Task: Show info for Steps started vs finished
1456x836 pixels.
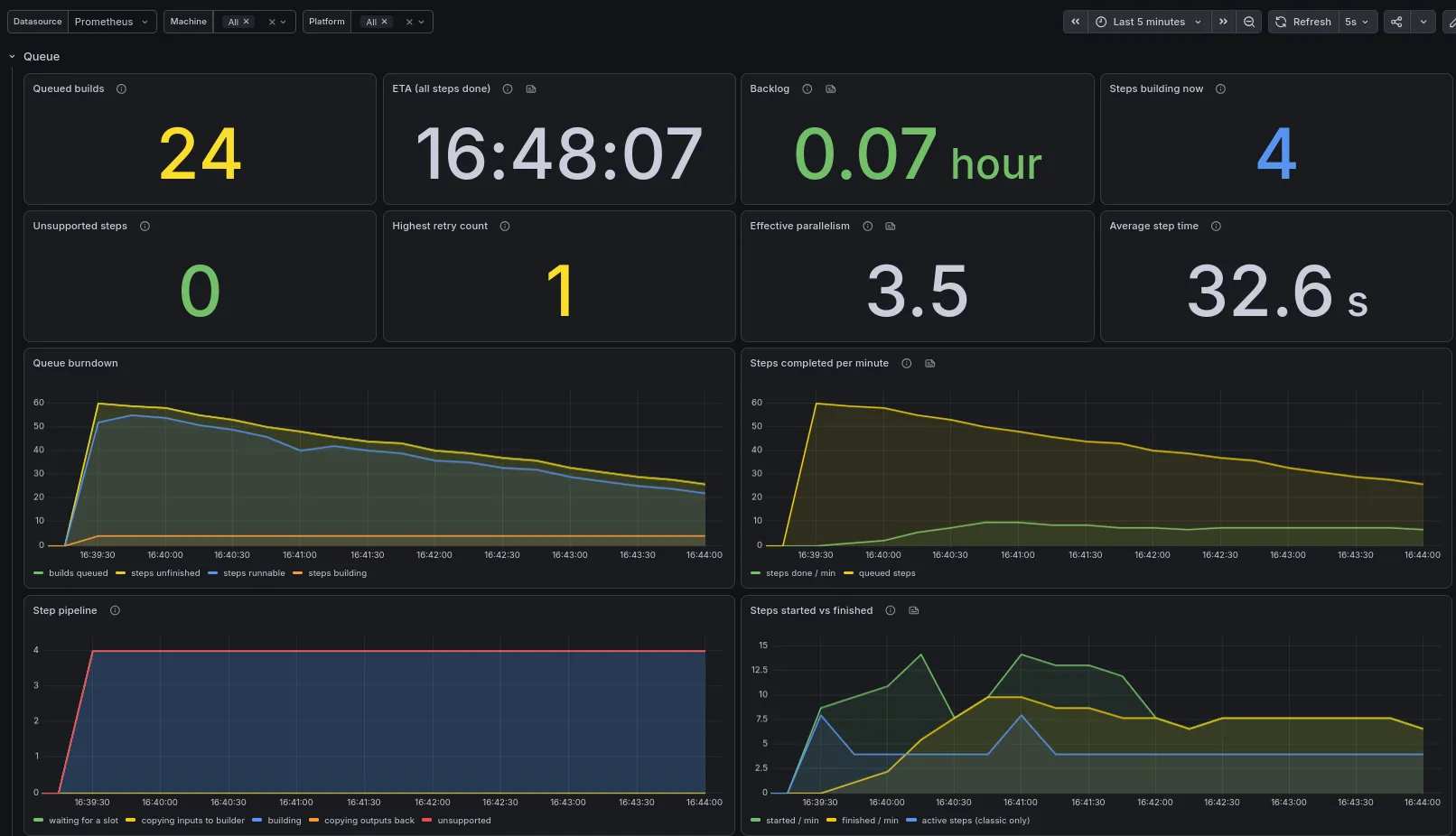Action: tap(891, 610)
